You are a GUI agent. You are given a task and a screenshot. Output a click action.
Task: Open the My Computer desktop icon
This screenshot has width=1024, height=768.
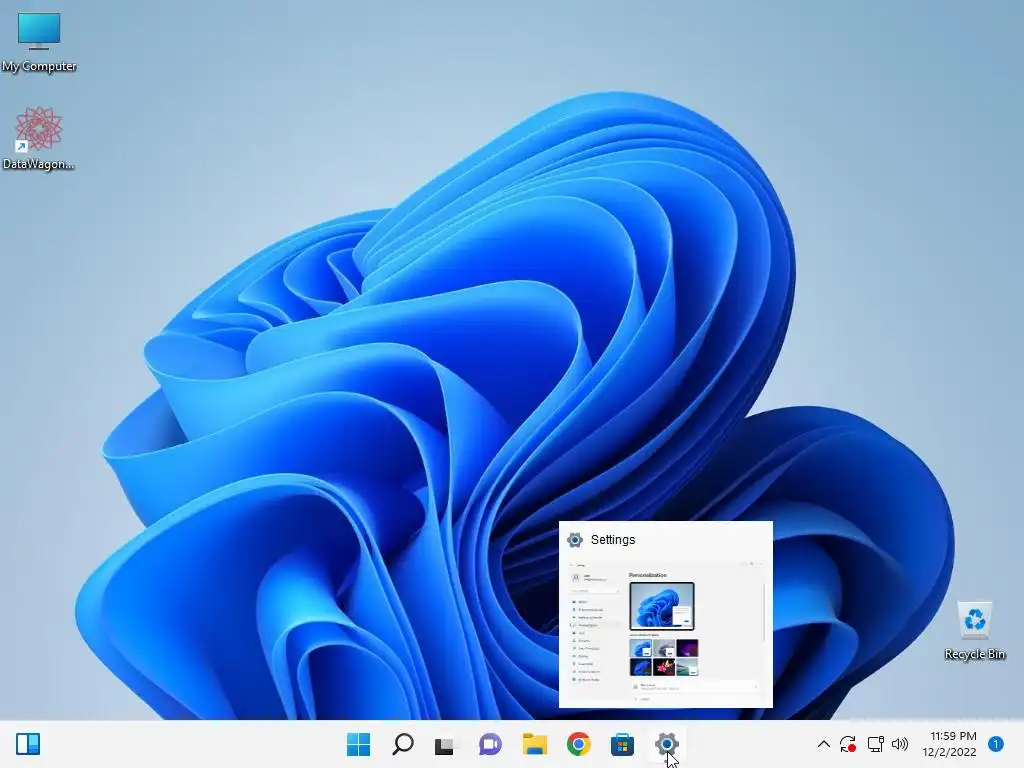tap(39, 42)
